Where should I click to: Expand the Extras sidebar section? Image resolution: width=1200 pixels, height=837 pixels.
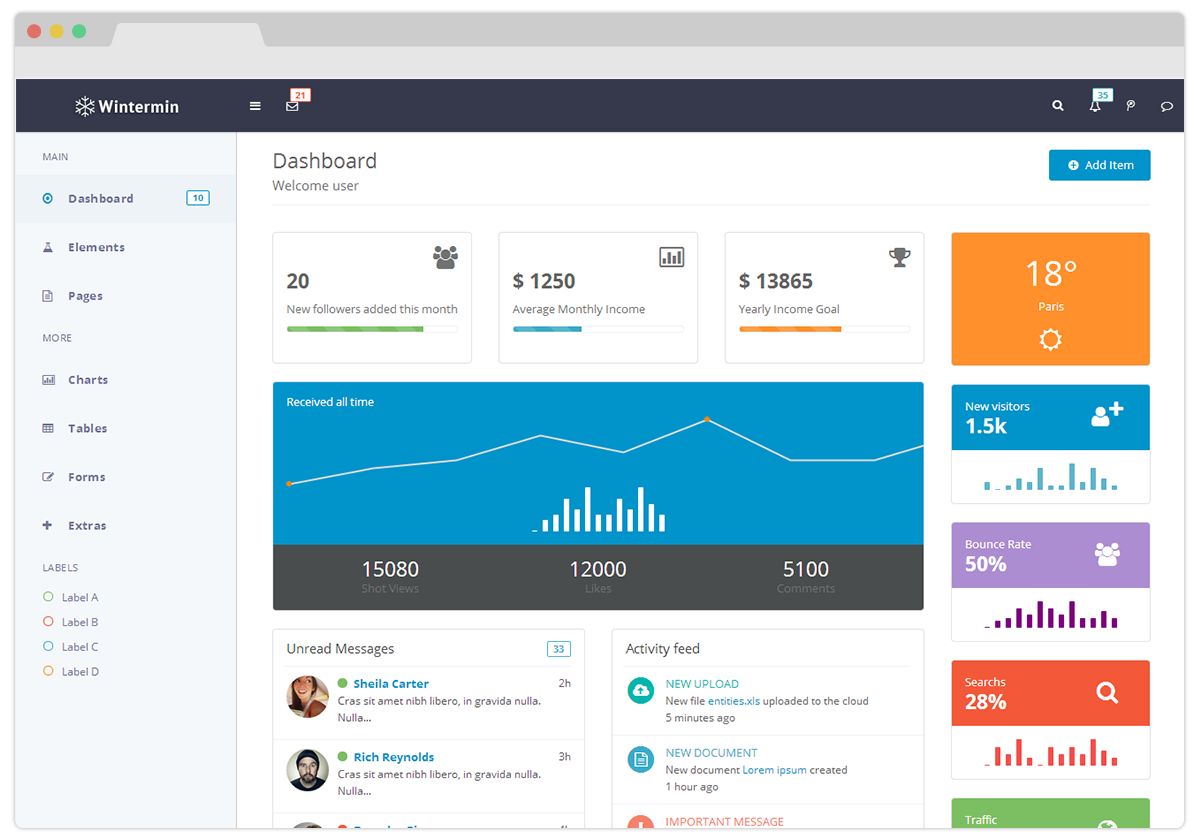pos(87,526)
